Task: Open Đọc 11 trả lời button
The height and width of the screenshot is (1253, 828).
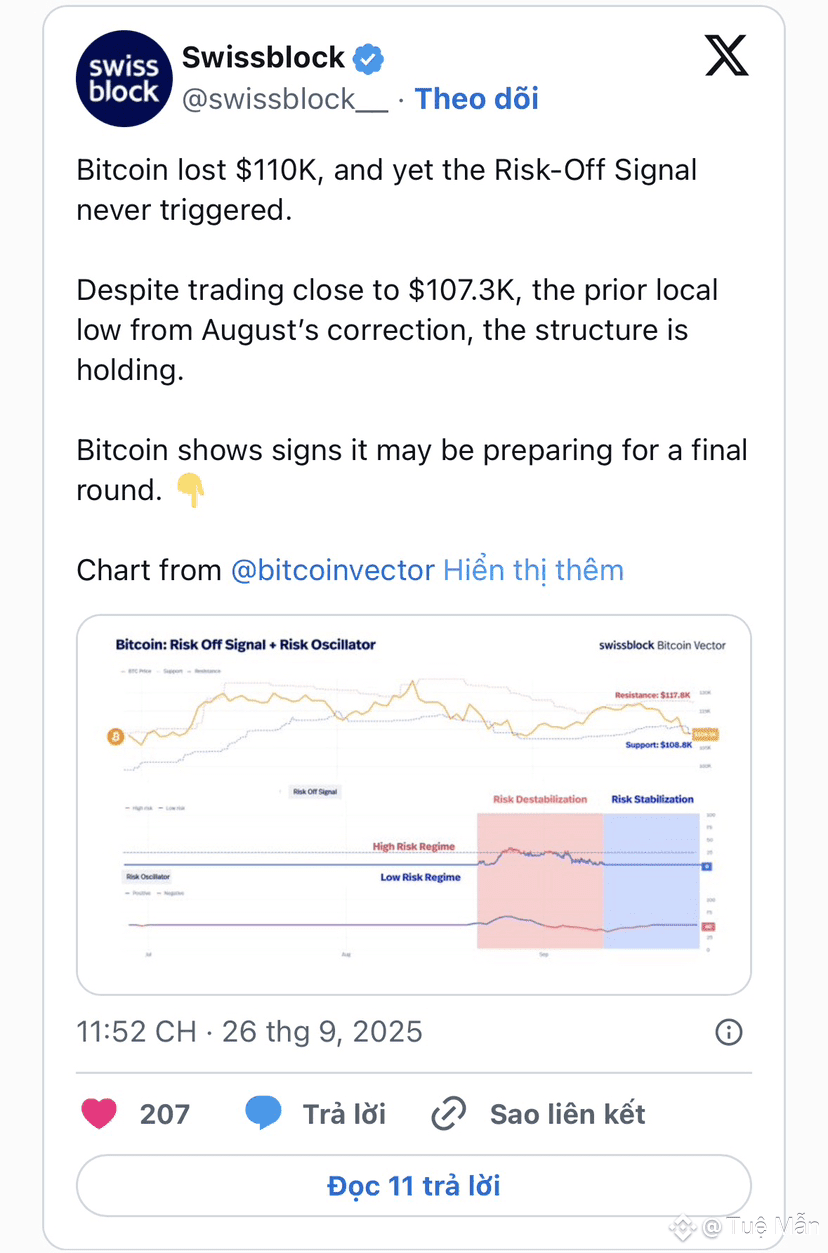Action: (x=414, y=1186)
